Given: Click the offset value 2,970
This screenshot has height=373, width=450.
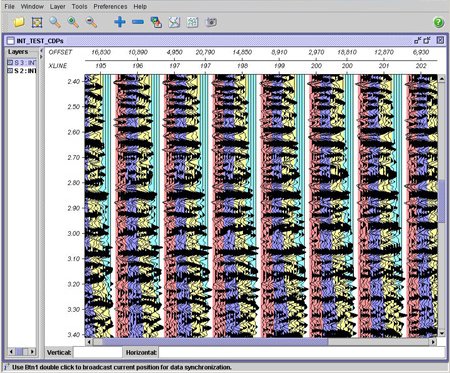Looking at the screenshot, I should (x=316, y=52).
